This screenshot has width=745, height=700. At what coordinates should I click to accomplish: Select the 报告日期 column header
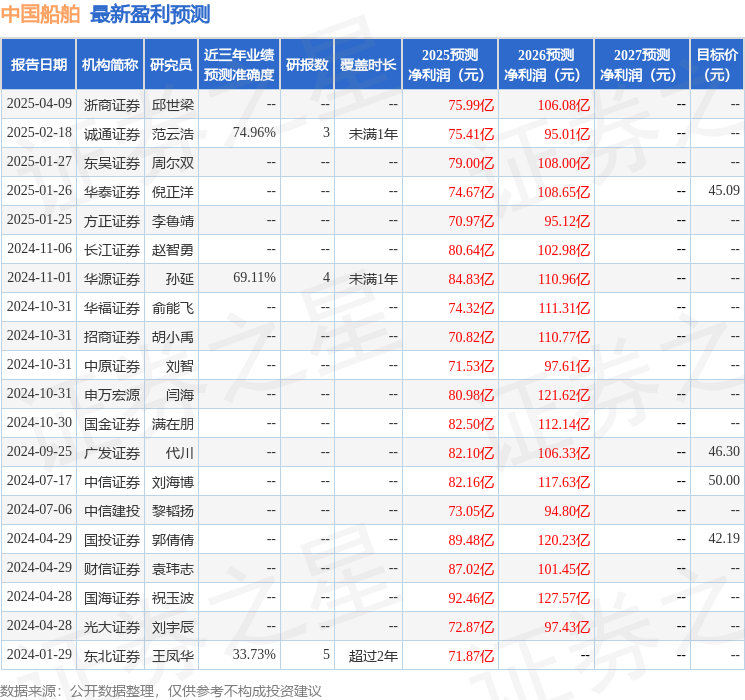[x=38, y=65]
